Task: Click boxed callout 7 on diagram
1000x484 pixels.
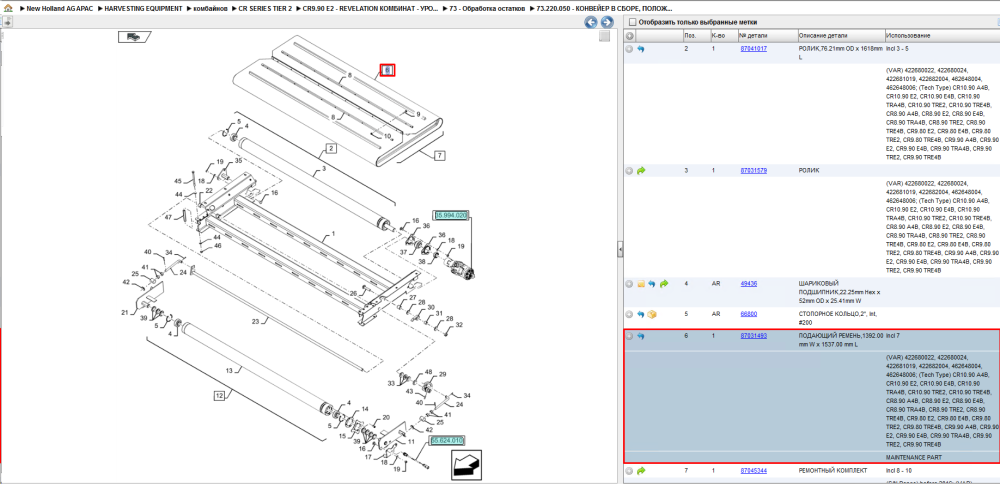Action: click(x=439, y=155)
